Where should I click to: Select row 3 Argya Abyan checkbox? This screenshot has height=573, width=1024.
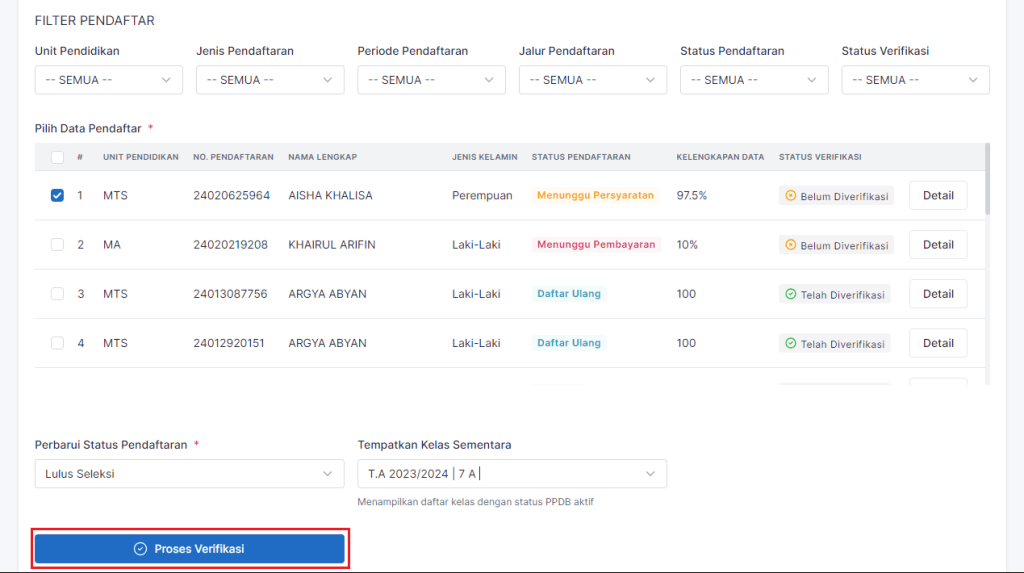[57, 293]
